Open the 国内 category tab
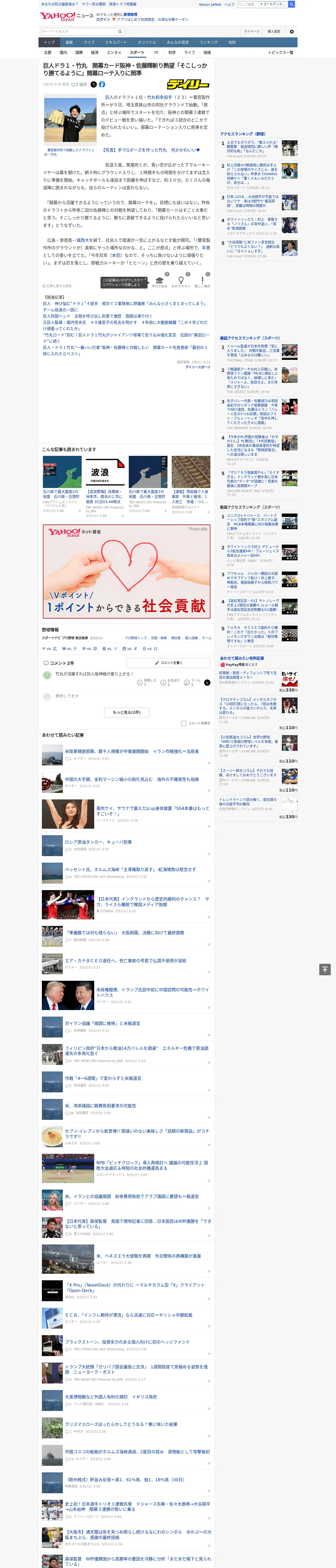Screen dimensions: 336x1568 63,52
